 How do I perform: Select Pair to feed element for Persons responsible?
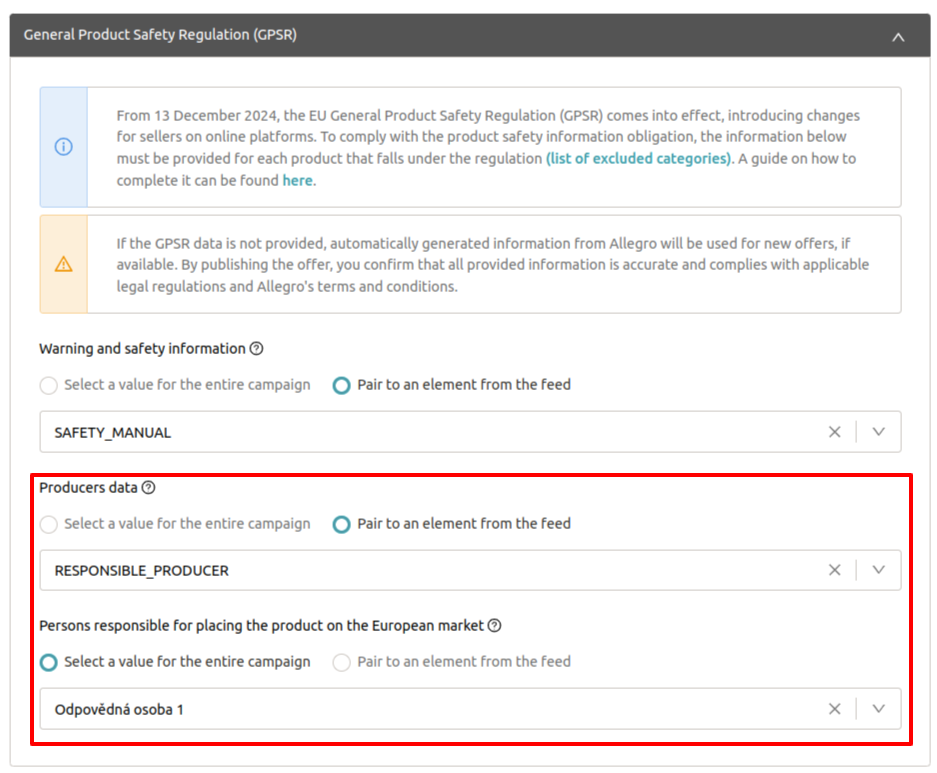click(342, 662)
